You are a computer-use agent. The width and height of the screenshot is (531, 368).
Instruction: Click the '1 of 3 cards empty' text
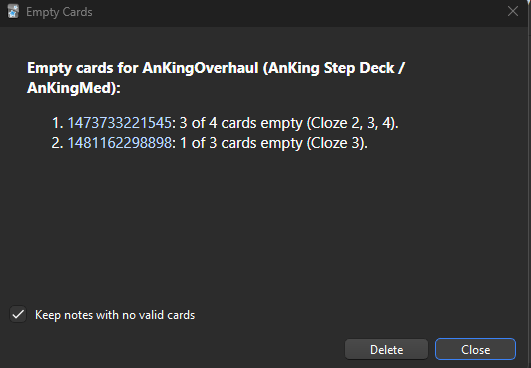[x=241, y=143]
